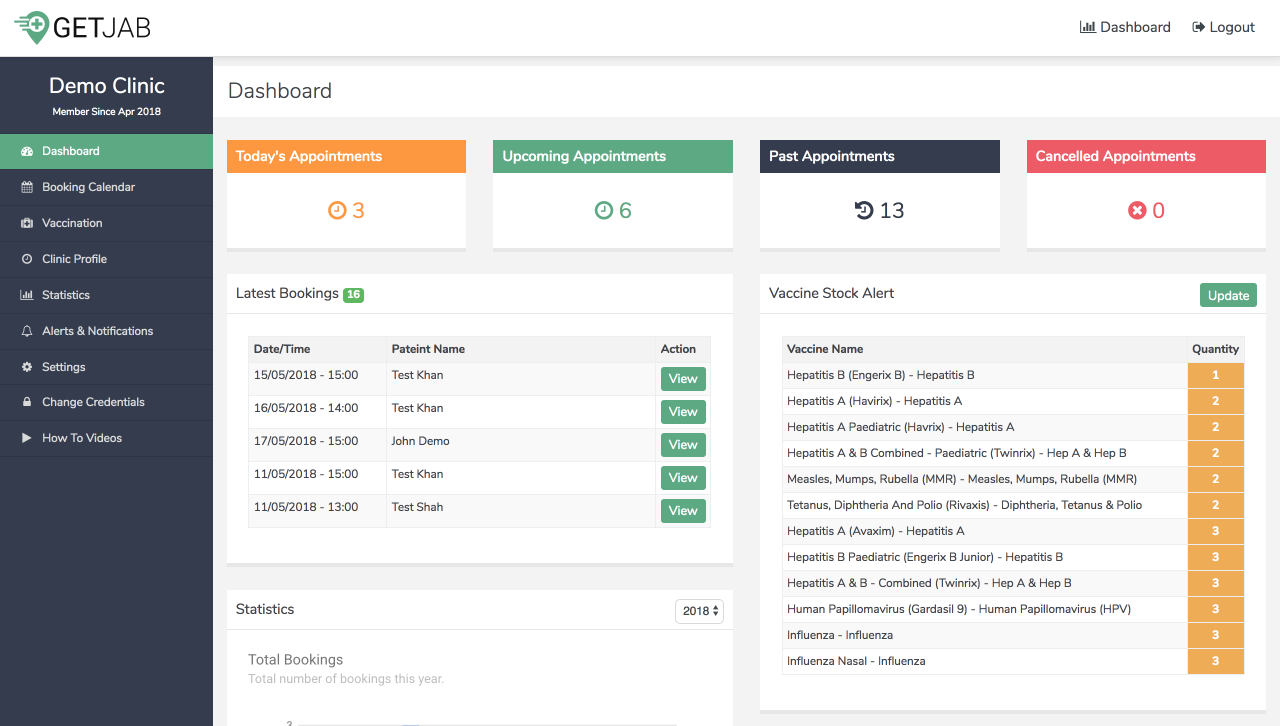Click the Clinic Profile sidebar icon

click(x=27, y=259)
